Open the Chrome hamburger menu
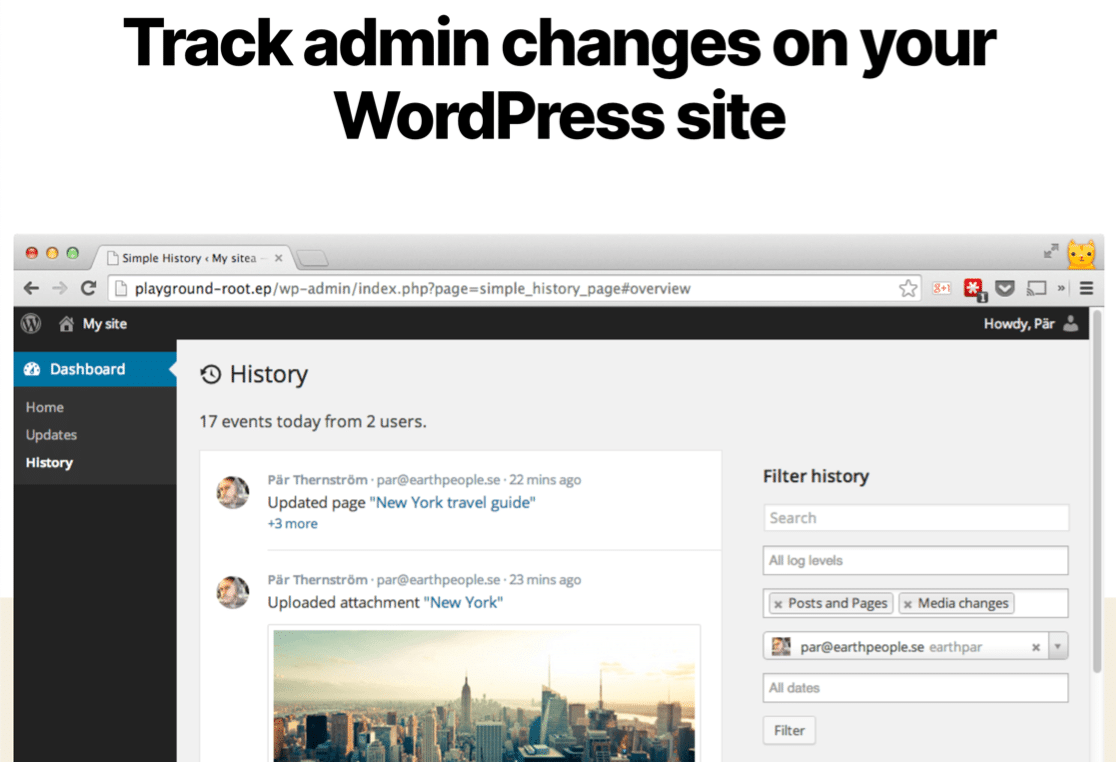This screenshot has width=1116, height=762. coord(1086,288)
